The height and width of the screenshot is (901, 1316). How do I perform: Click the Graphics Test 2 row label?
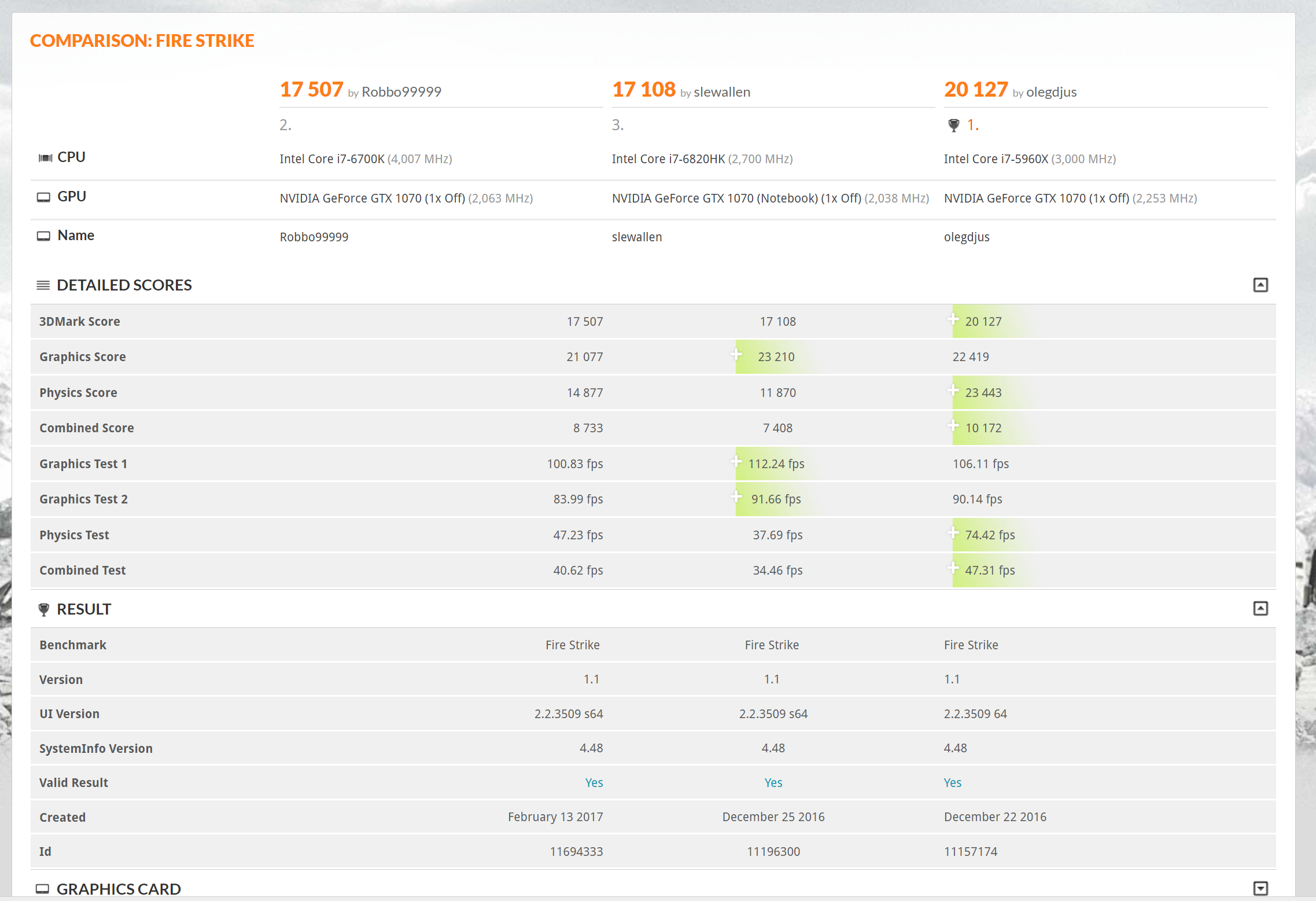84,499
